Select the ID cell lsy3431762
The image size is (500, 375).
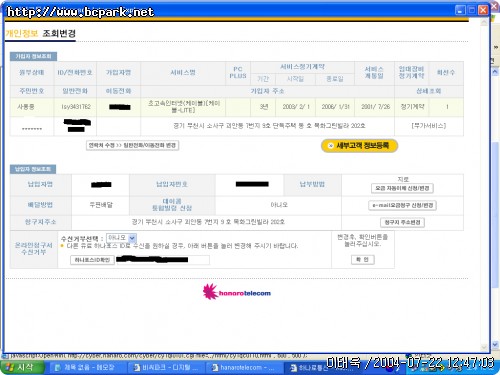click(x=76, y=107)
